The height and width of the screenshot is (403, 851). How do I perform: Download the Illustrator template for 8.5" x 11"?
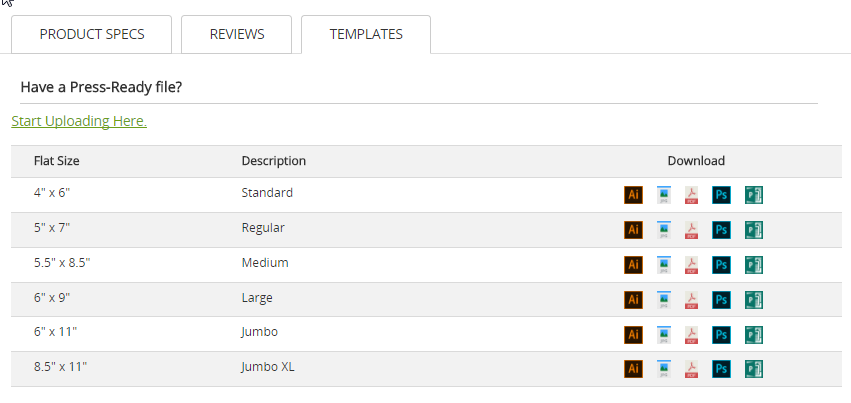point(633,369)
